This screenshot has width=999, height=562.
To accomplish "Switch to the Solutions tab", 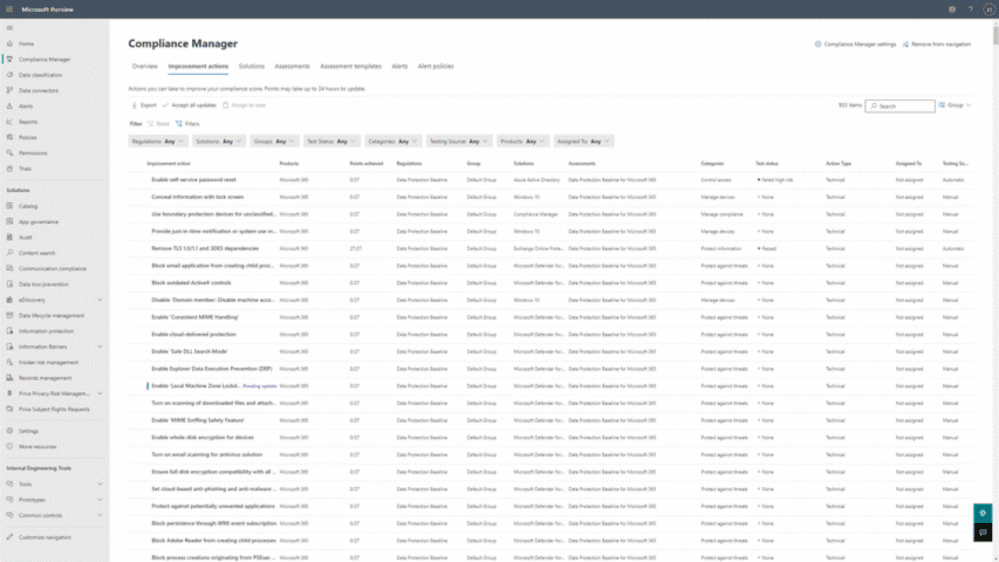I will pyautogui.click(x=251, y=66).
